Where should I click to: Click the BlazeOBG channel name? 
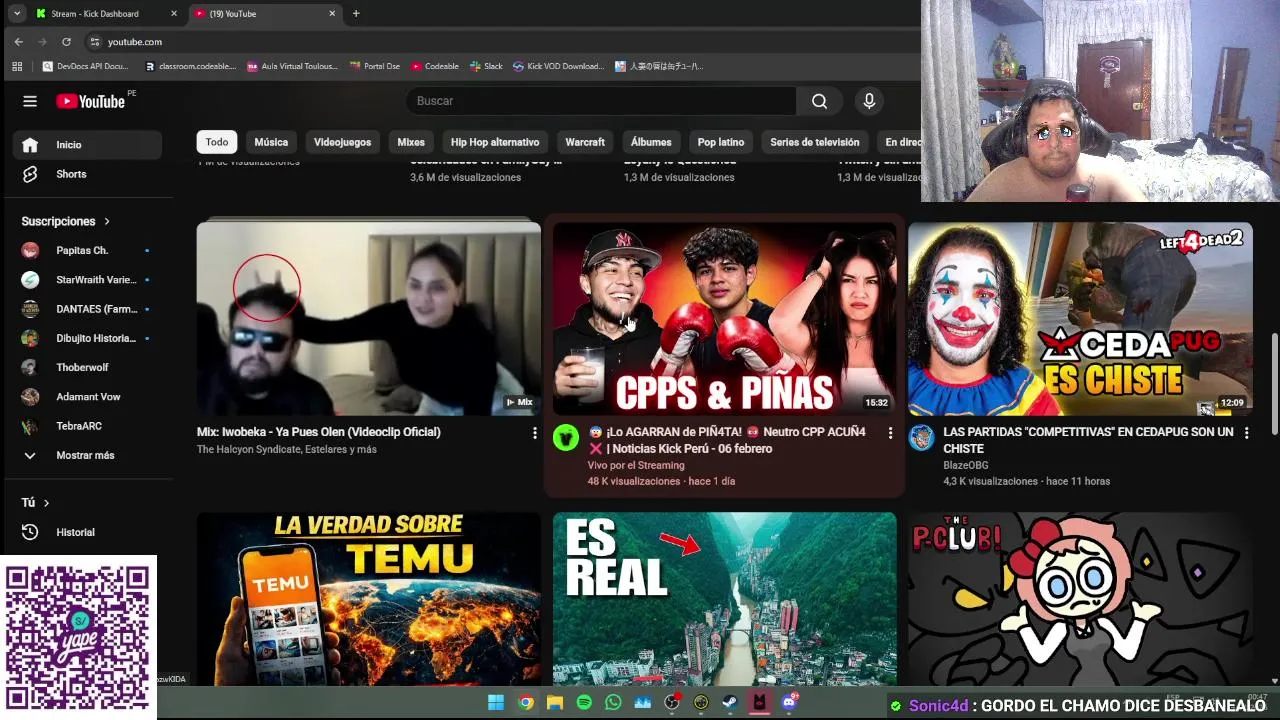click(966, 465)
